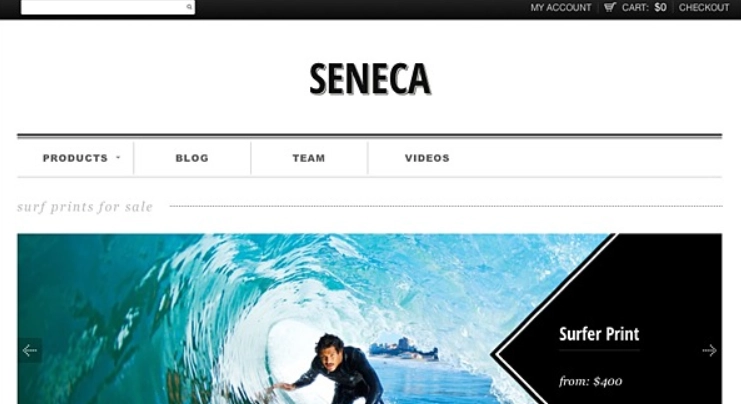Open the TEAM menu item
This screenshot has height=404, width=741.
pyautogui.click(x=309, y=158)
